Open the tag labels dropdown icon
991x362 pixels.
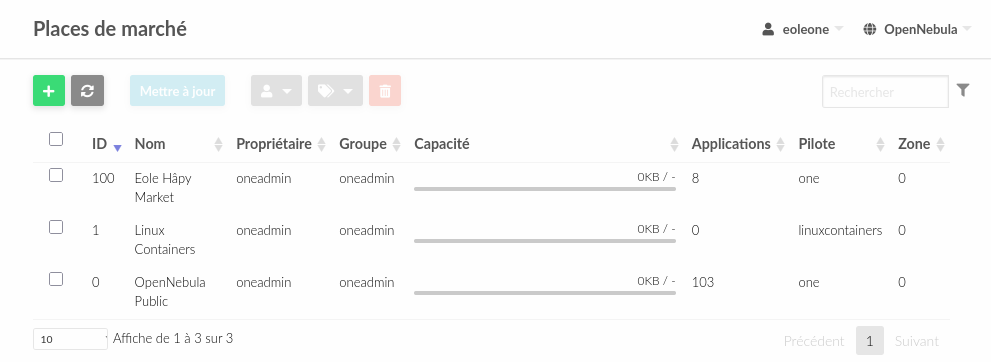(x=335, y=91)
